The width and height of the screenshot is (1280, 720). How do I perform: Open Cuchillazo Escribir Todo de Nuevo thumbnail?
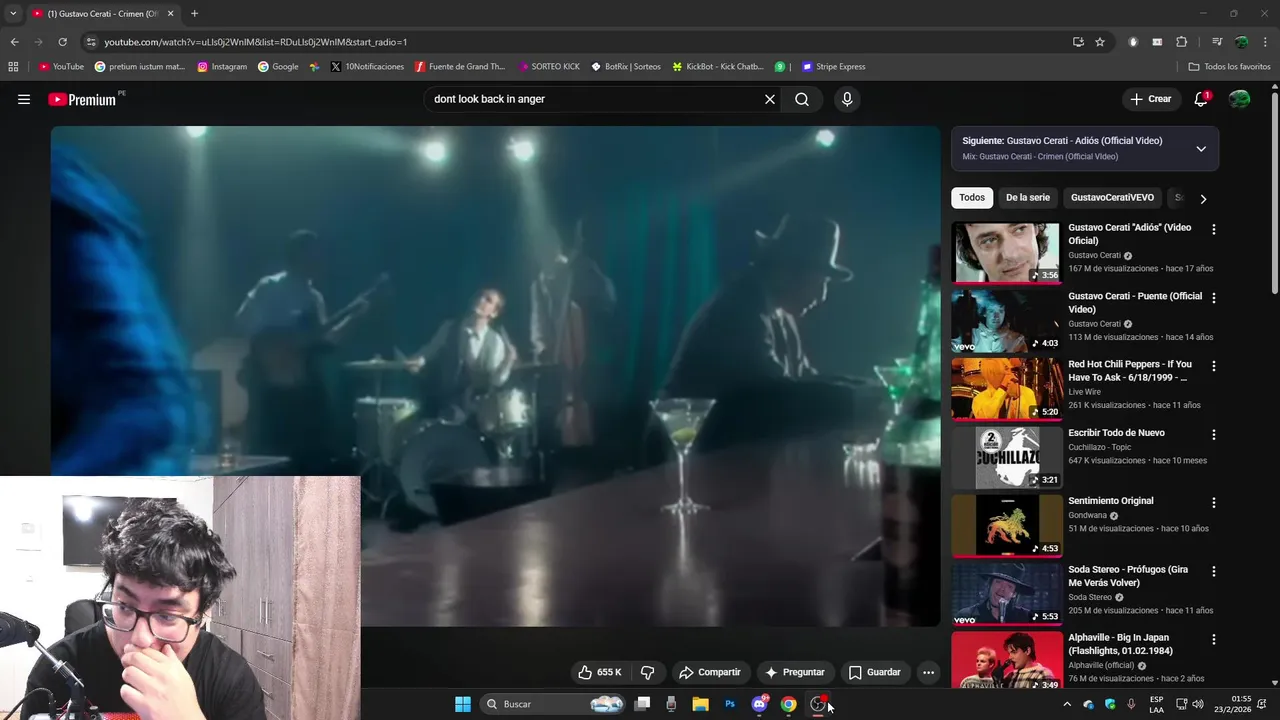[1006, 457]
